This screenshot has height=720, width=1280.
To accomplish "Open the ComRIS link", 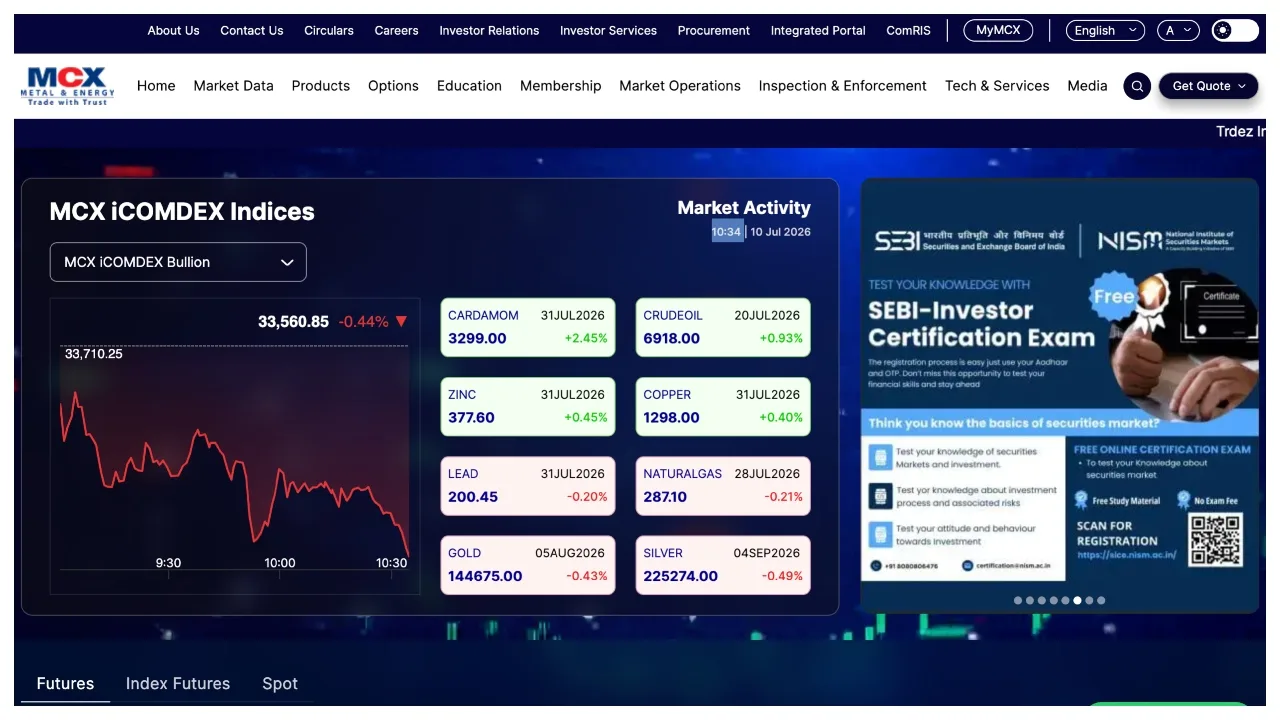I will tap(909, 31).
